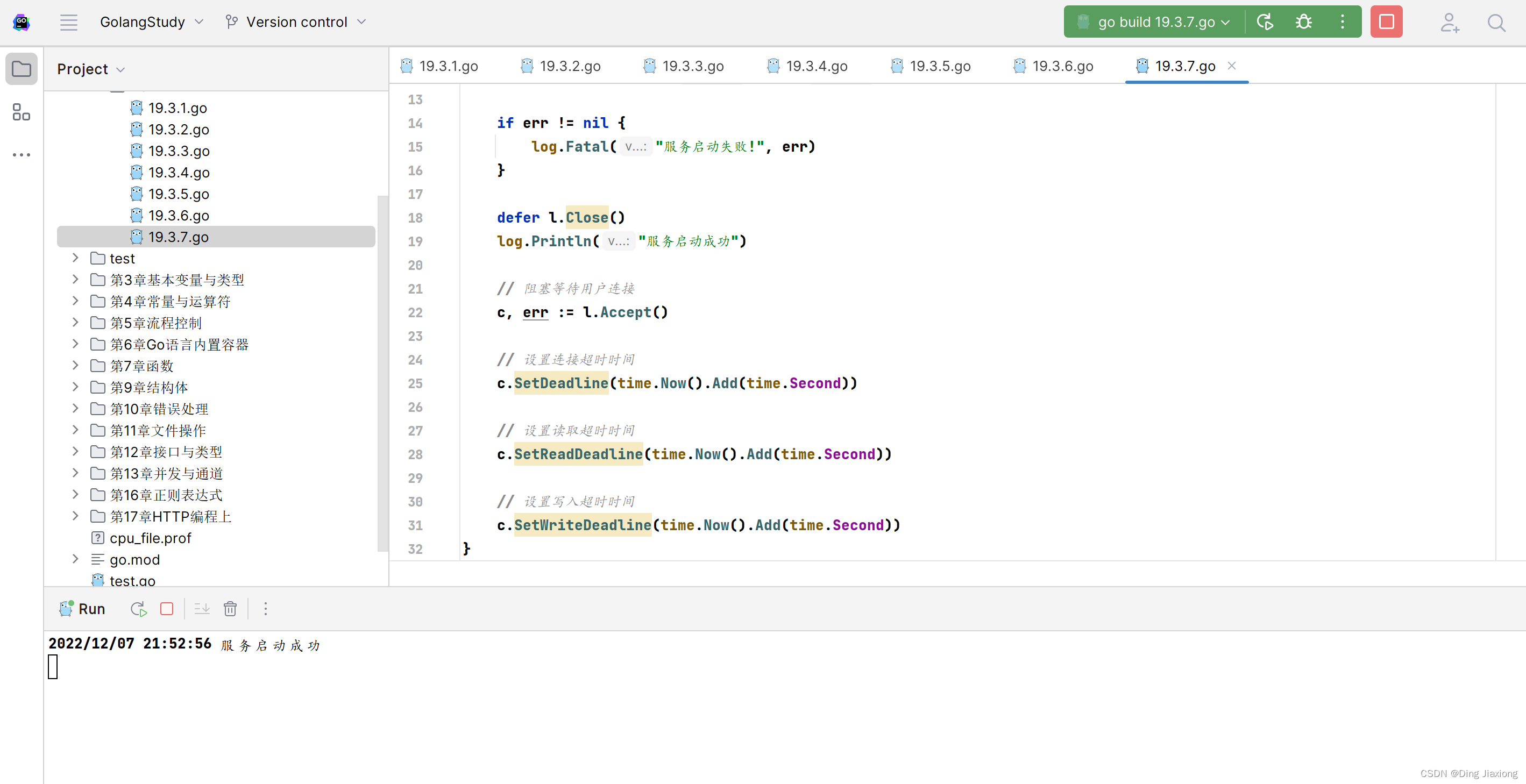Click the Rerun icon in top toolbar

coord(1264,22)
